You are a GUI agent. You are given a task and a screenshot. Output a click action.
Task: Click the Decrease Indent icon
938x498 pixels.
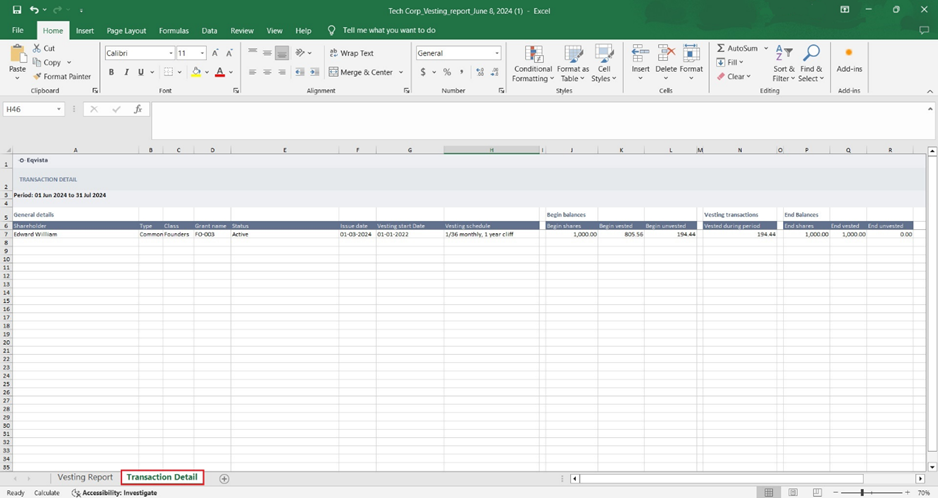(300, 72)
